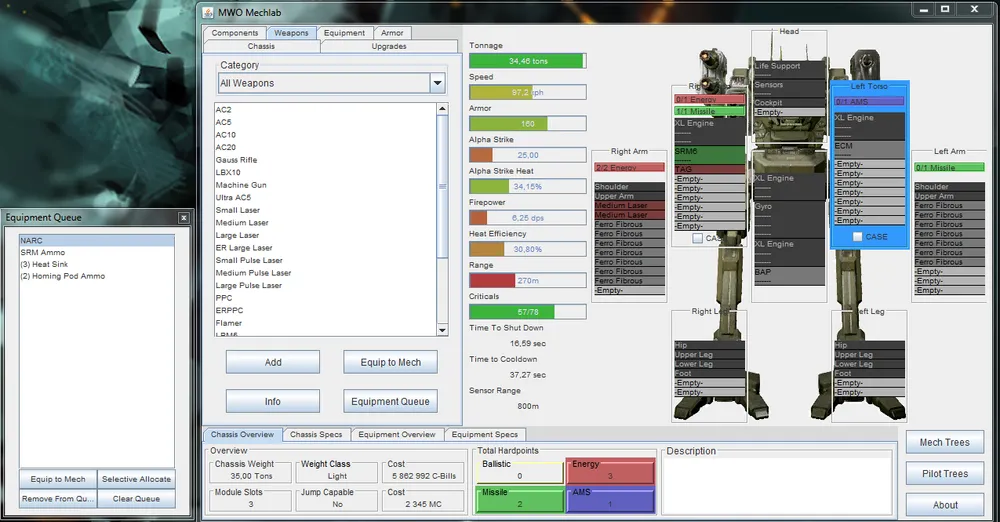Maximize the MWO Mechlab window
Viewport: 1000px width, 522px height.
[944, 10]
